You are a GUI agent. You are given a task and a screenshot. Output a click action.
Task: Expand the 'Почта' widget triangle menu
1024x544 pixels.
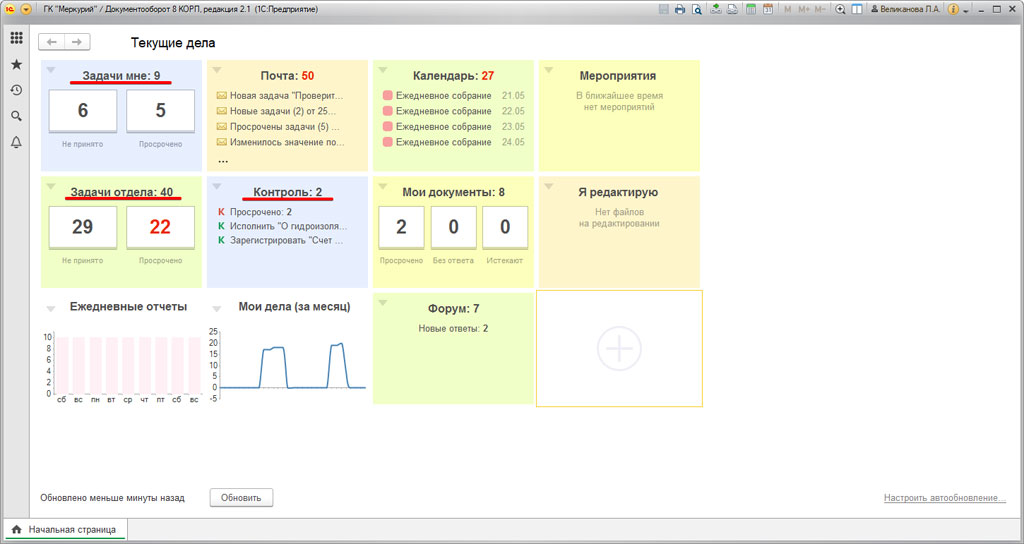pyautogui.click(x=217, y=70)
